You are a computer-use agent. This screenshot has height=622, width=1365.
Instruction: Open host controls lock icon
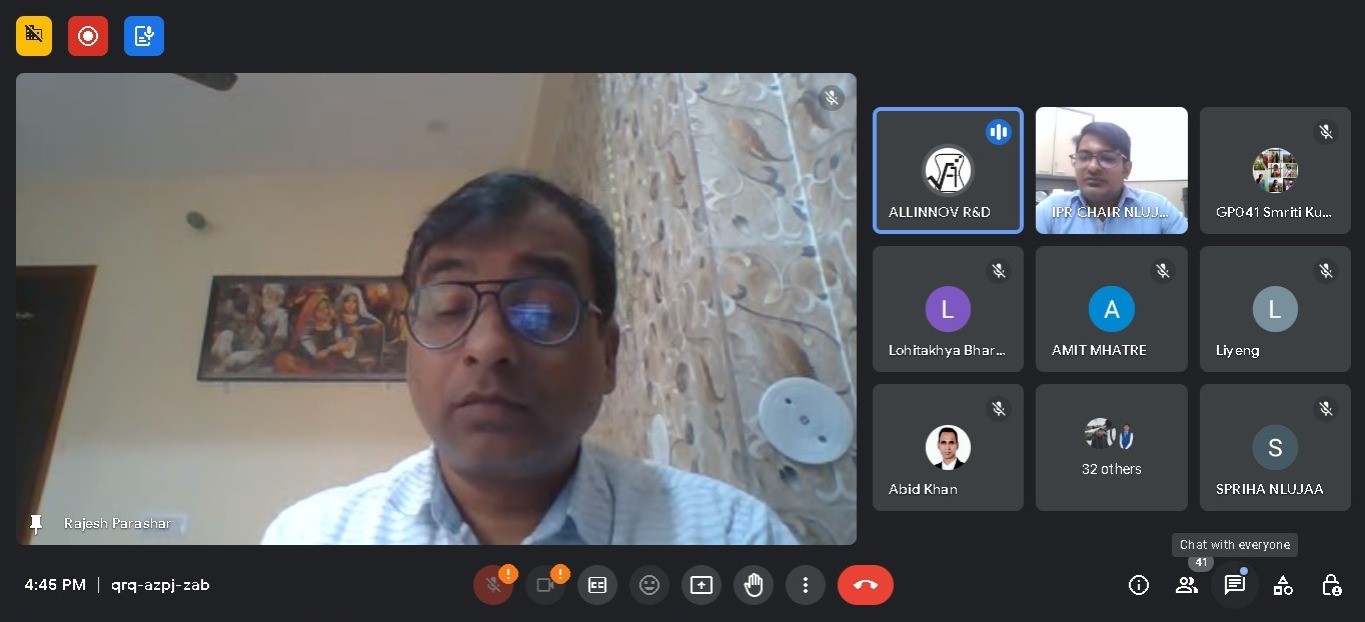pyautogui.click(x=1331, y=585)
